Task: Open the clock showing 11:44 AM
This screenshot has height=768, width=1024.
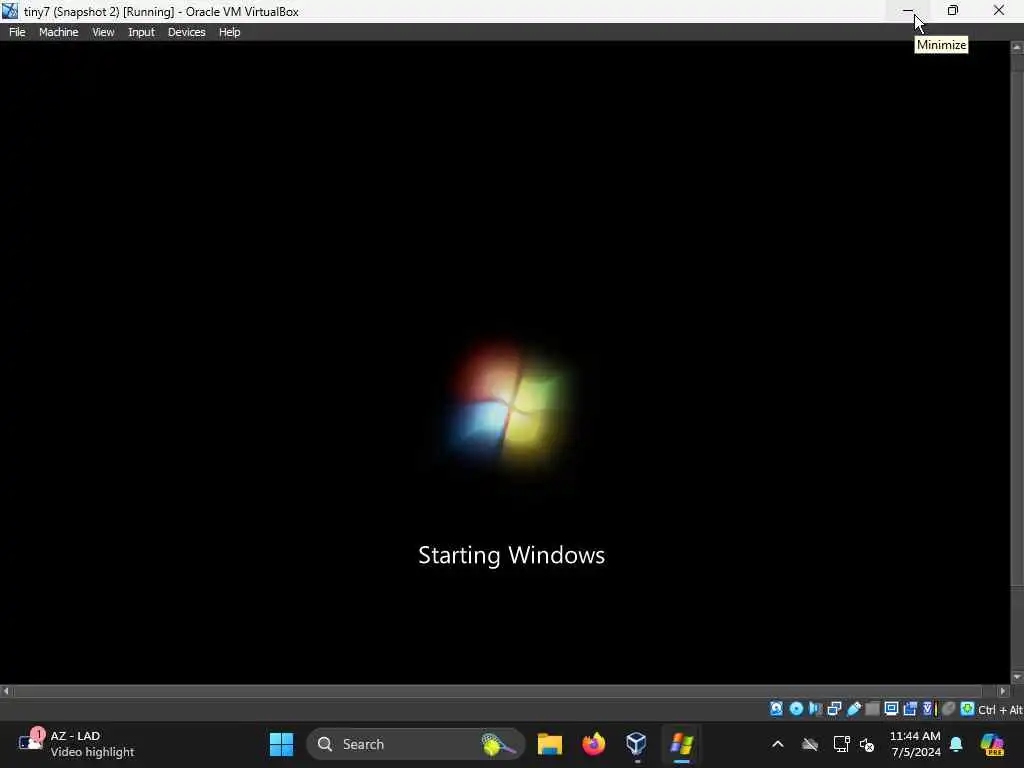Action: tap(916, 744)
